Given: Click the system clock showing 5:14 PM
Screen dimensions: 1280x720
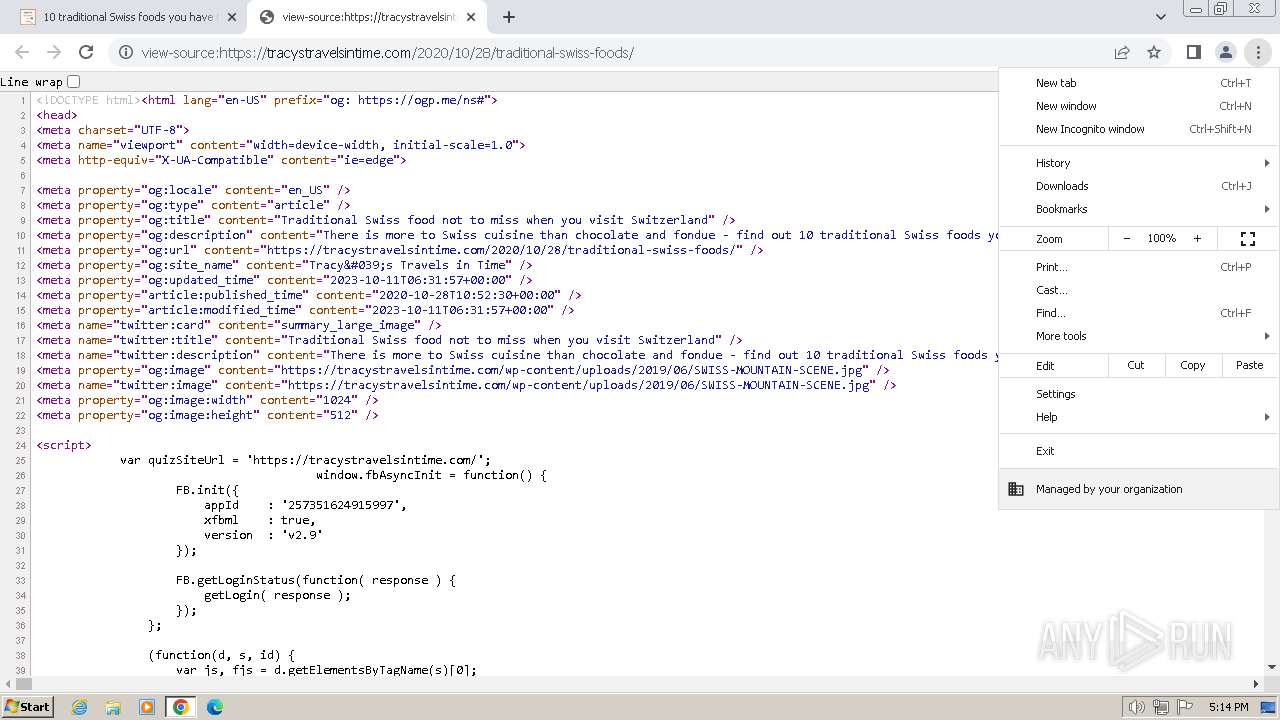Looking at the screenshot, I should point(1228,707).
